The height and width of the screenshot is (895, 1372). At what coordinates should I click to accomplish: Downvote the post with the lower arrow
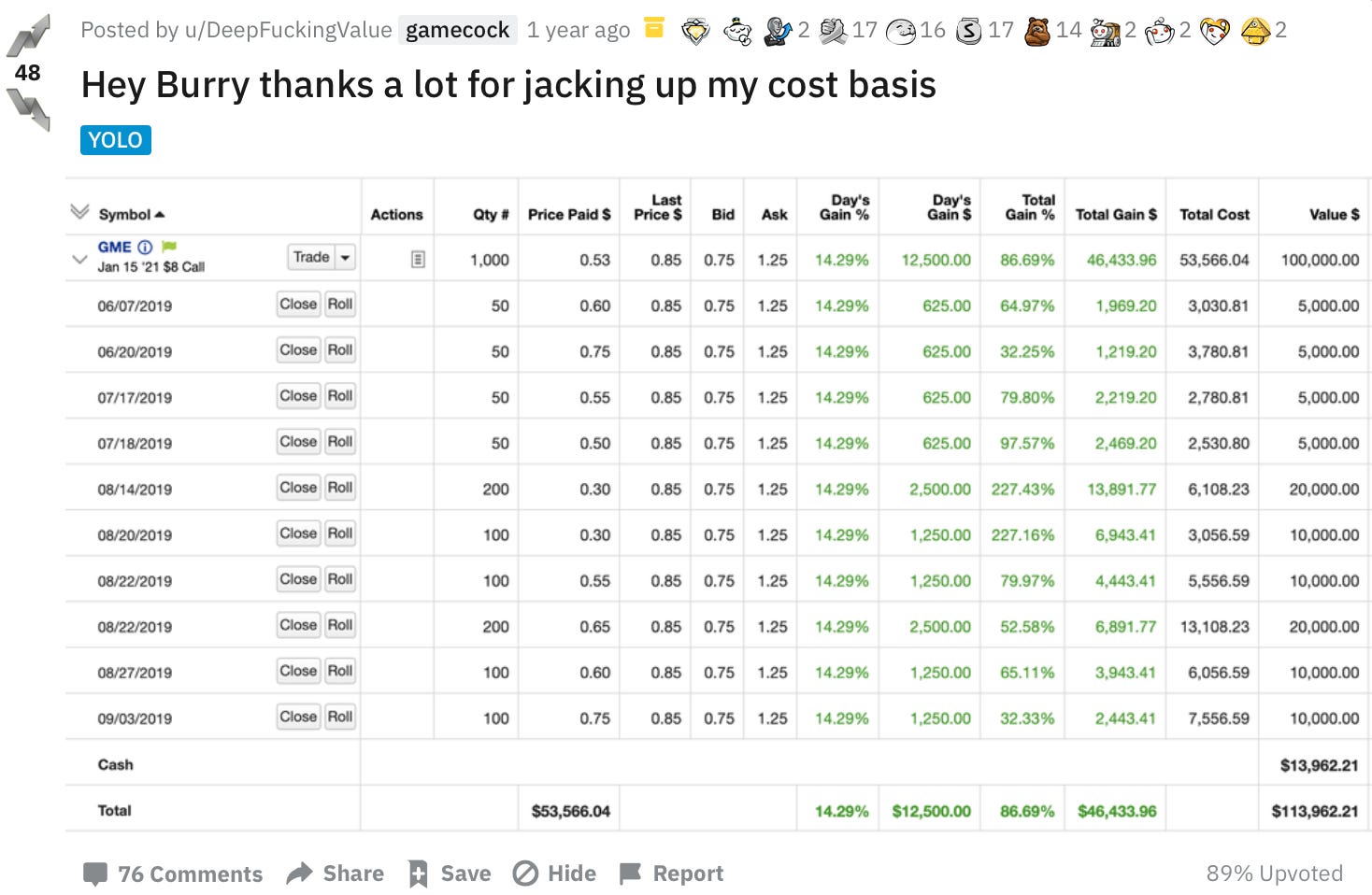click(27, 109)
